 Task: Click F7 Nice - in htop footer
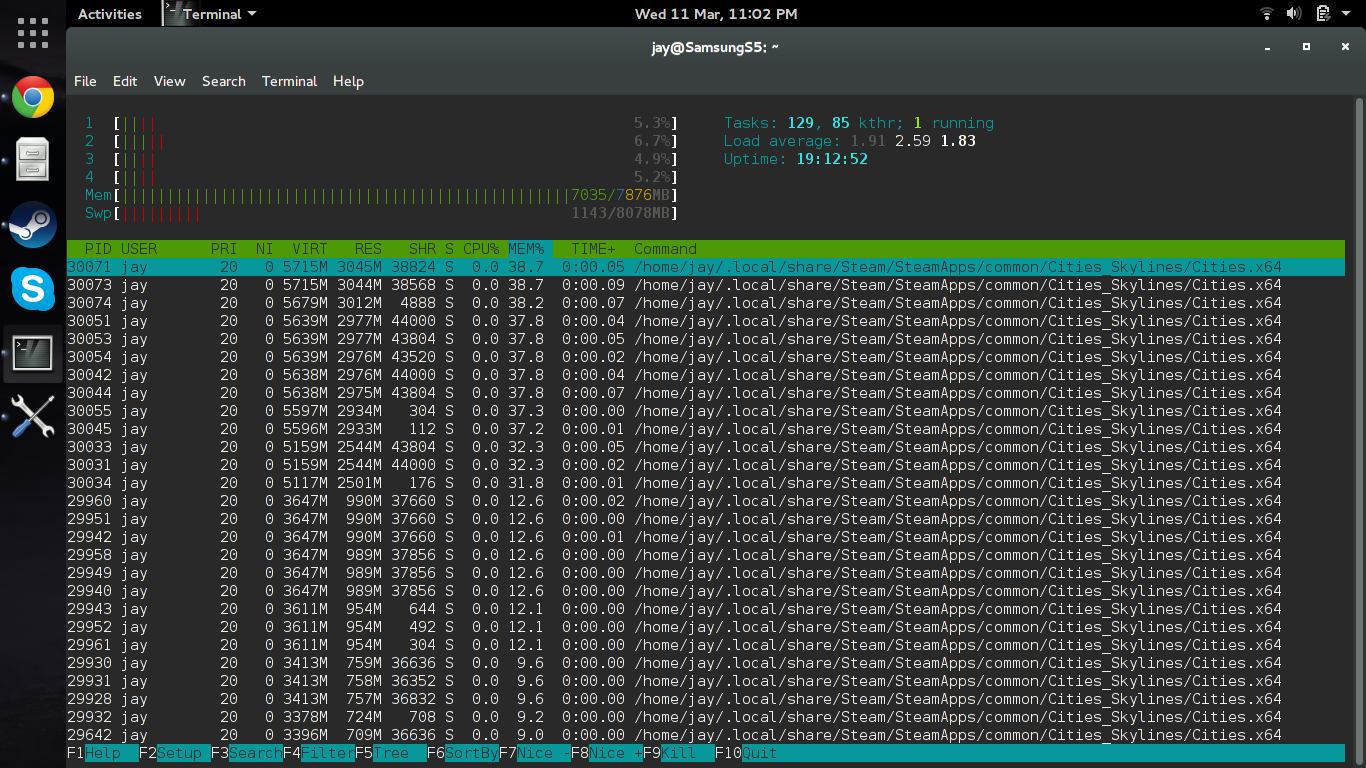pyautogui.click(x=534, y=753)
